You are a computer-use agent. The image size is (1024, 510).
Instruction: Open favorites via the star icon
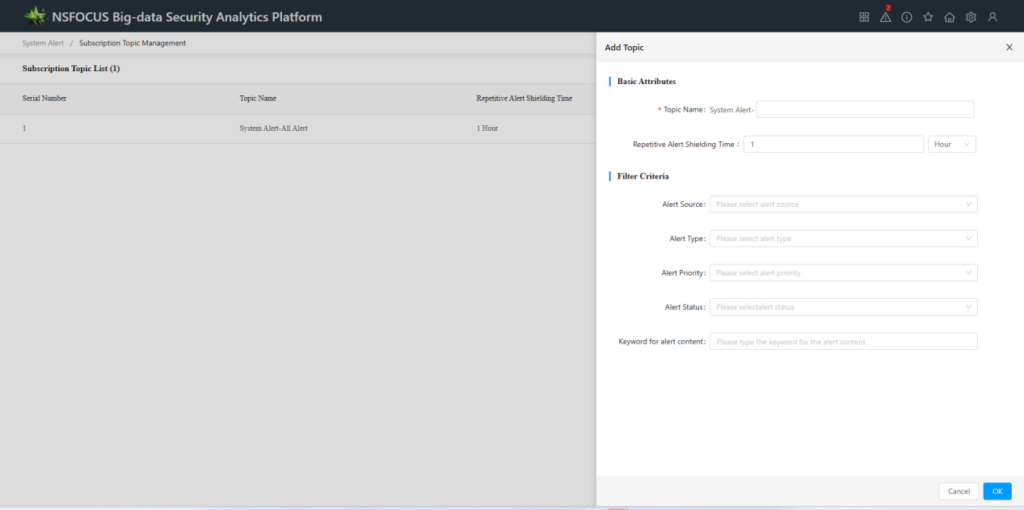[x=928, y=17]
